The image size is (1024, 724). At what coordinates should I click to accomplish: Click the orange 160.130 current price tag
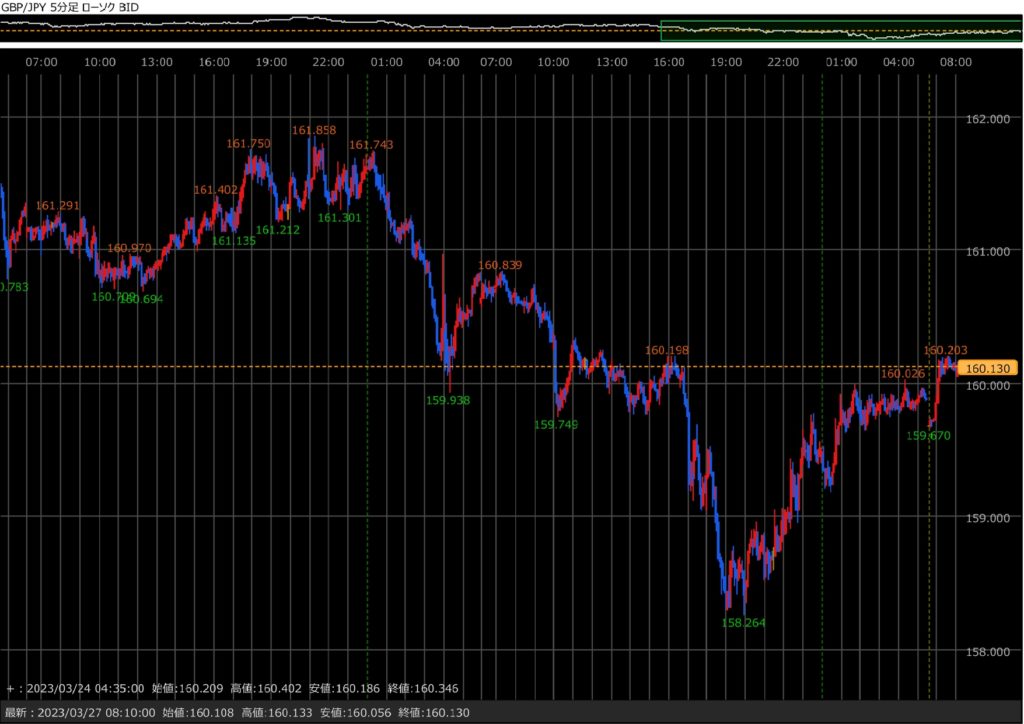pos(987,368)
